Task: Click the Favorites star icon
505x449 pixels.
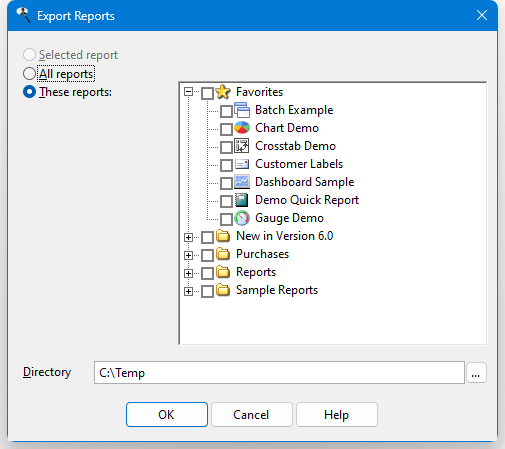Action: (x=223, y=92)
